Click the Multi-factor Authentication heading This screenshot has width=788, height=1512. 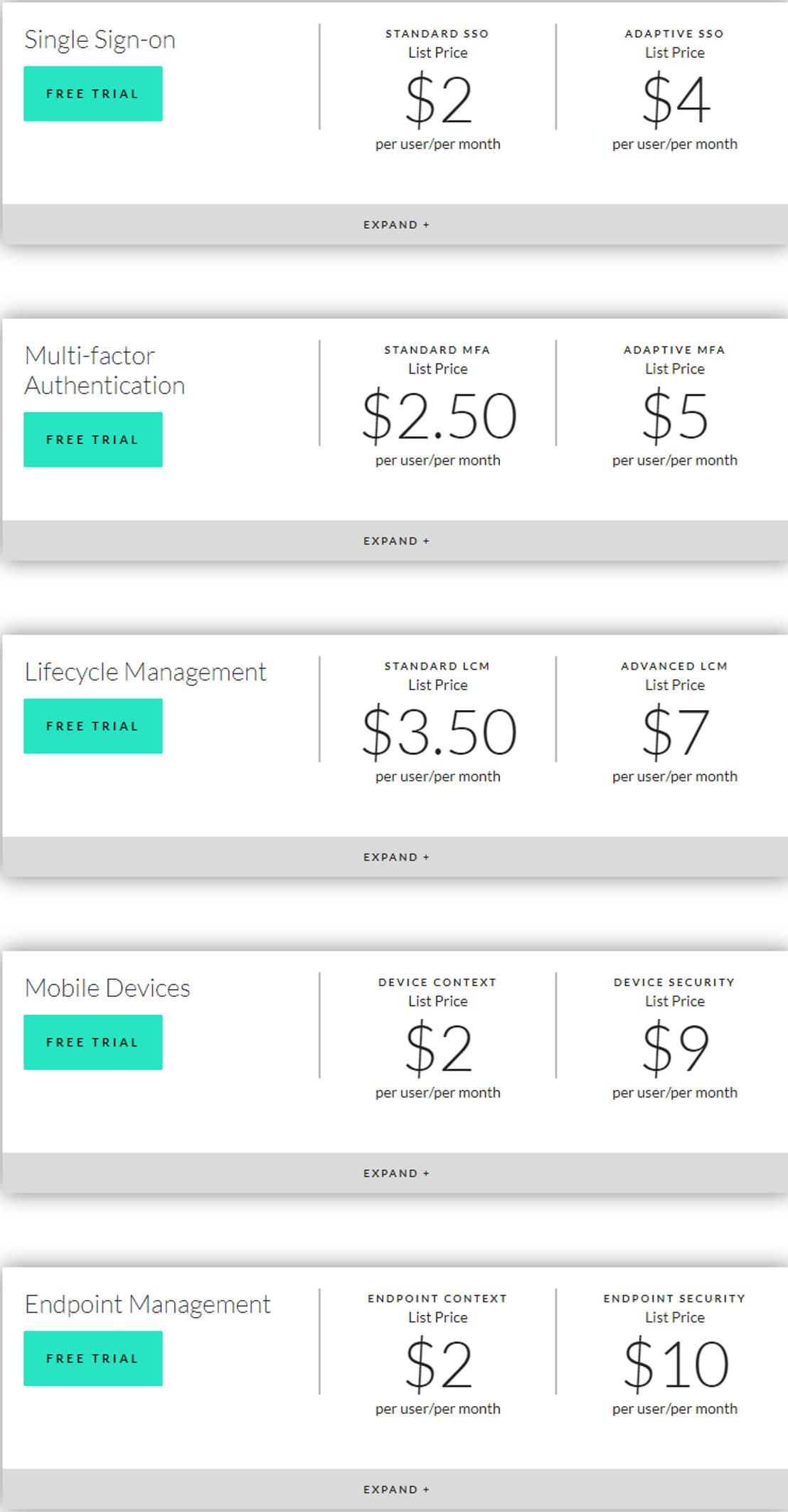(x=105, y=370)
